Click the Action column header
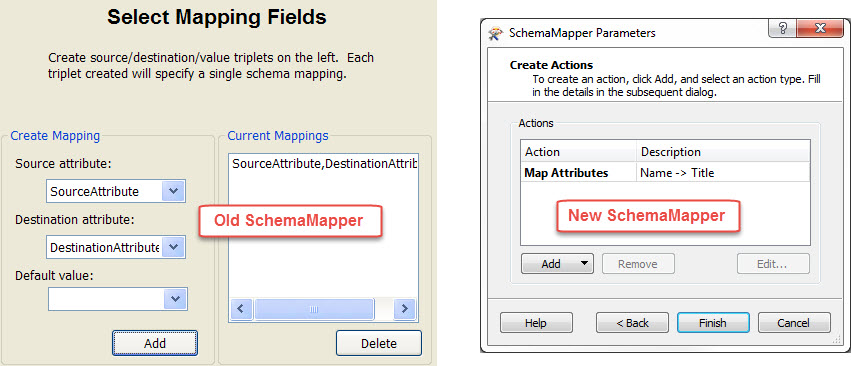The height and width of the screenshot is (366, 851). pyautogui.click(x=579, y=152)
